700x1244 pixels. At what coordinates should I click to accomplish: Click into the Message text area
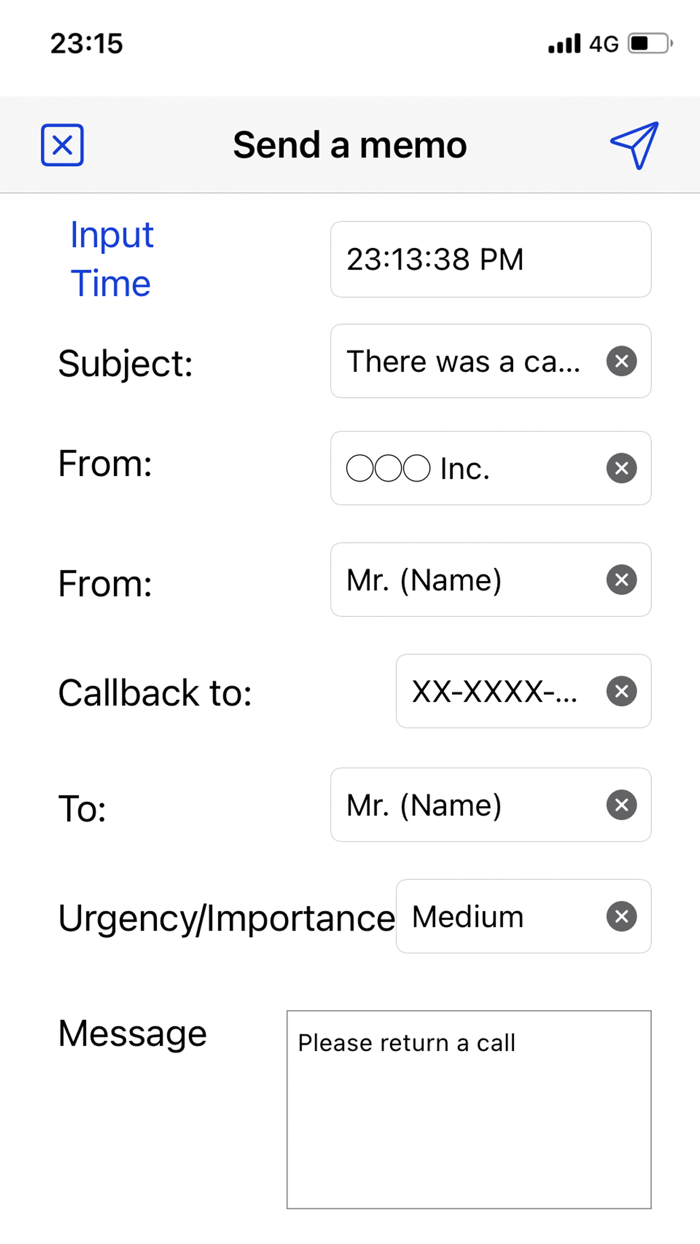468,1110
